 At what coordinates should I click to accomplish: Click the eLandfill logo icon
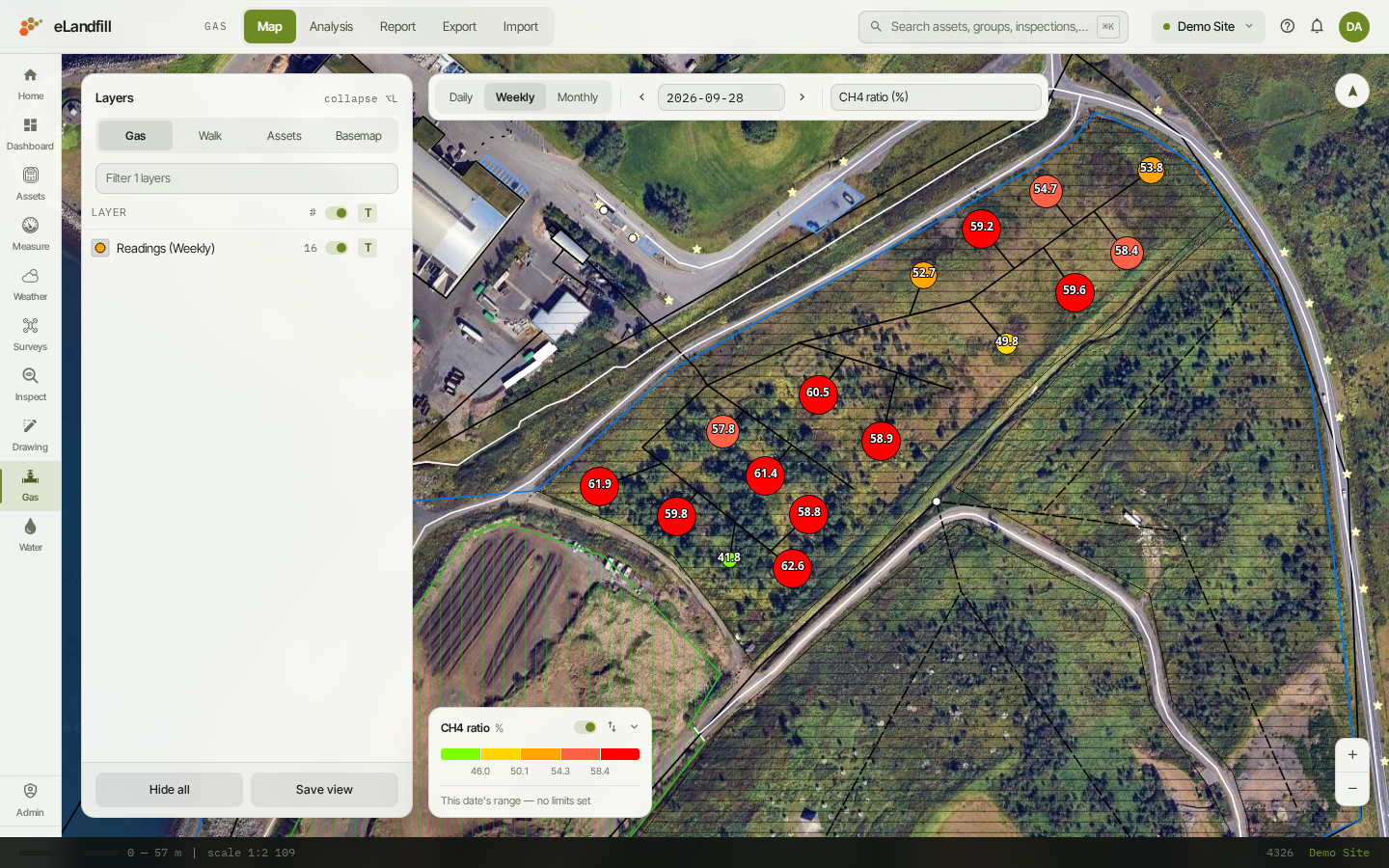coord(31,26)
